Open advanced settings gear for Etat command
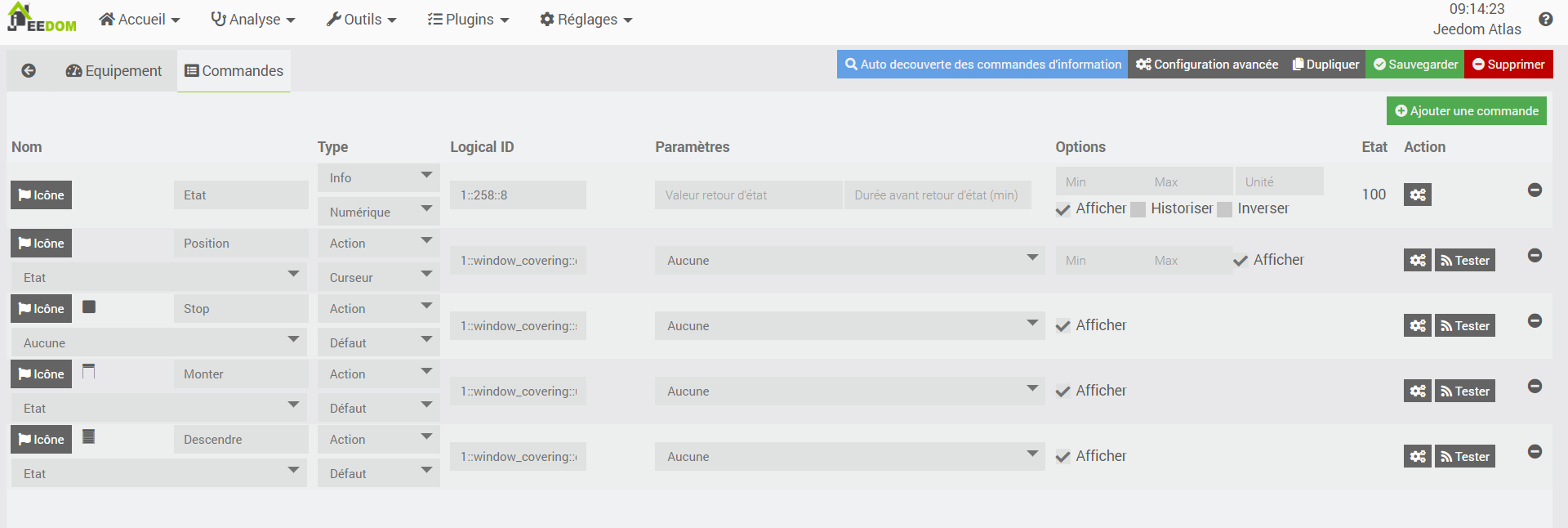The width and height of the screenshot is (1568, 528). 1417,195
